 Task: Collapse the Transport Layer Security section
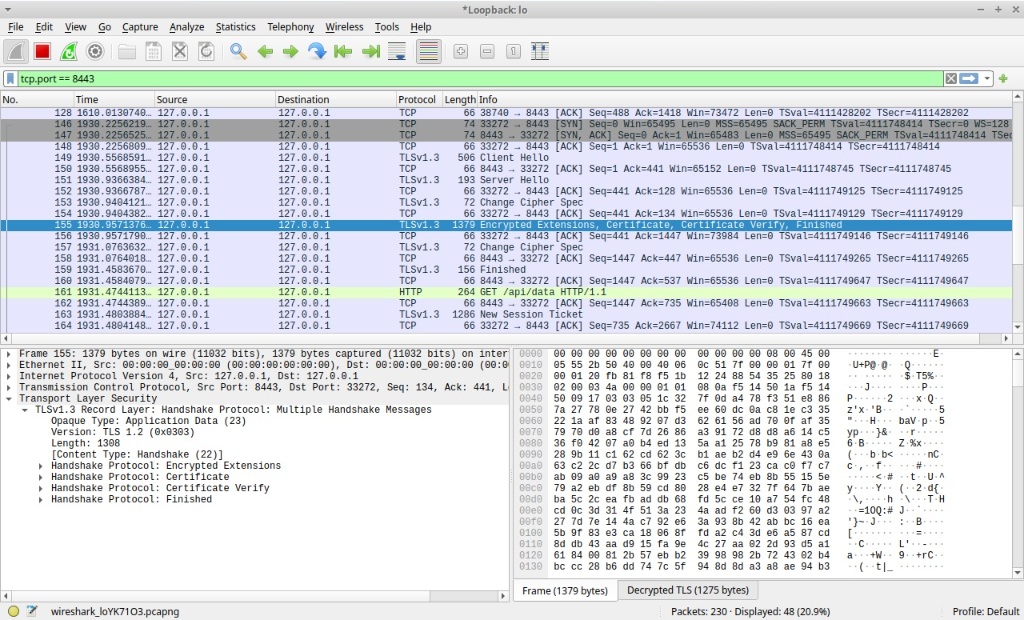[x=8, y=399]
